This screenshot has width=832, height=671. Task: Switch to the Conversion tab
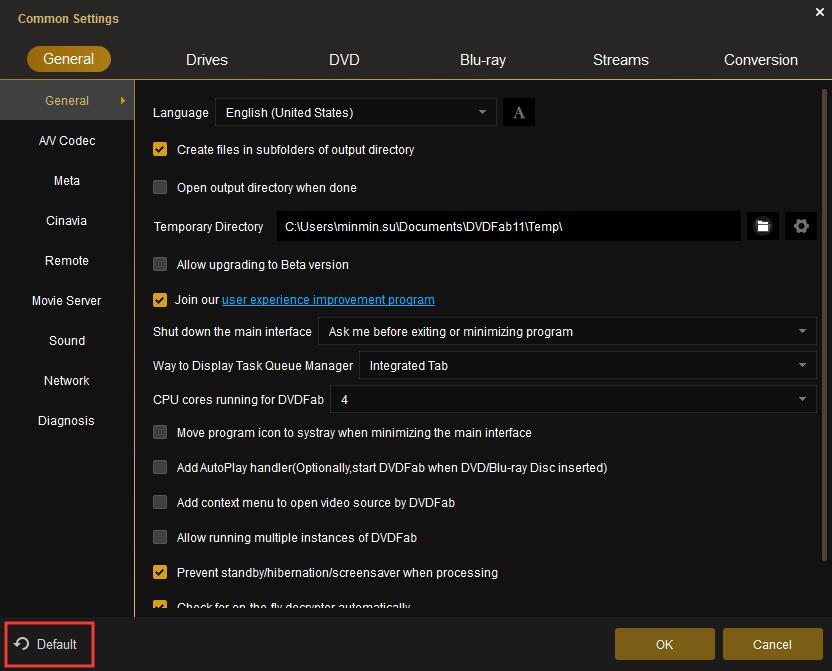pyautogui.click(x=761, y=60)
